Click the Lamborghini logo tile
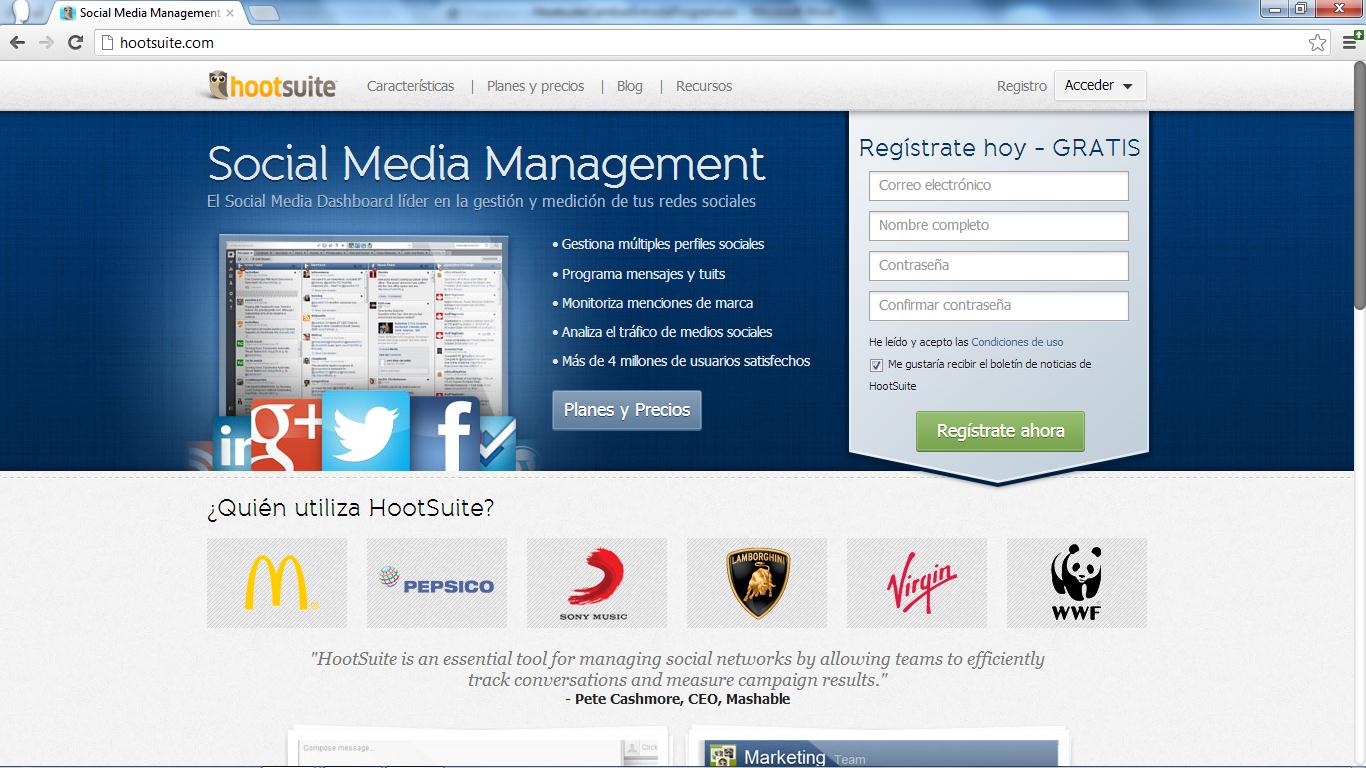 (757, 583)
